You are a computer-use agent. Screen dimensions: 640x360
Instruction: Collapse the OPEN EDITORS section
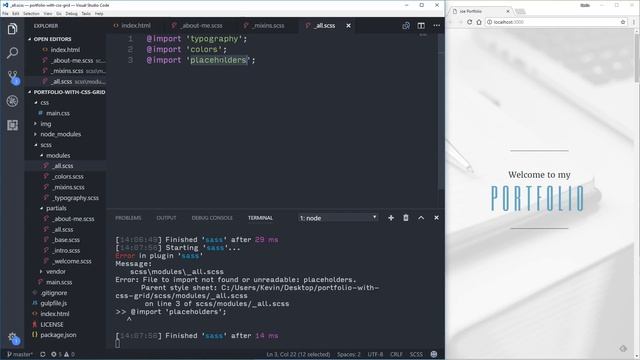pyautogui.click(x=52, y=39)
